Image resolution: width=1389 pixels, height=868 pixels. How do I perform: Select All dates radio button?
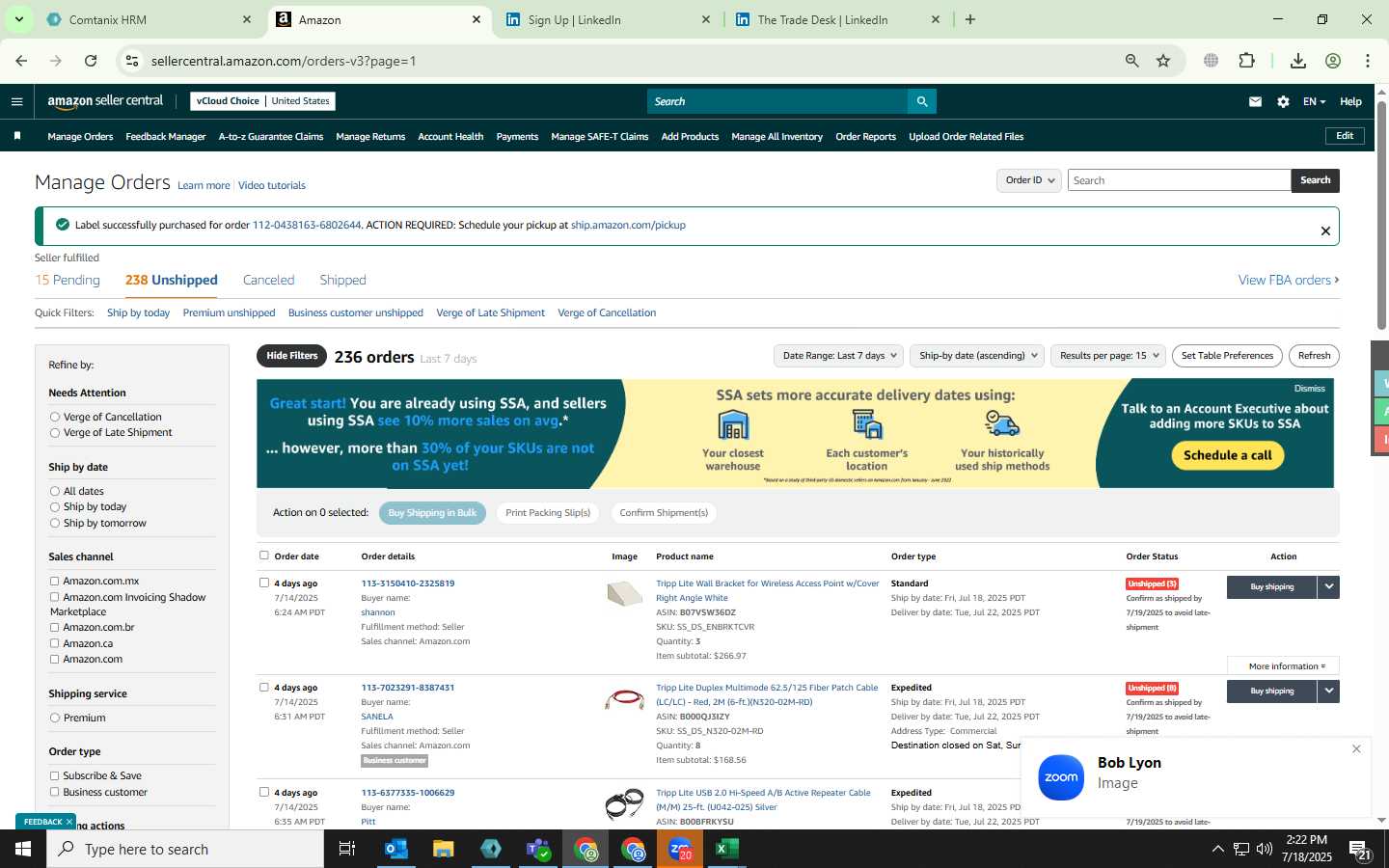pyautogui.click(x=55, y=491)
